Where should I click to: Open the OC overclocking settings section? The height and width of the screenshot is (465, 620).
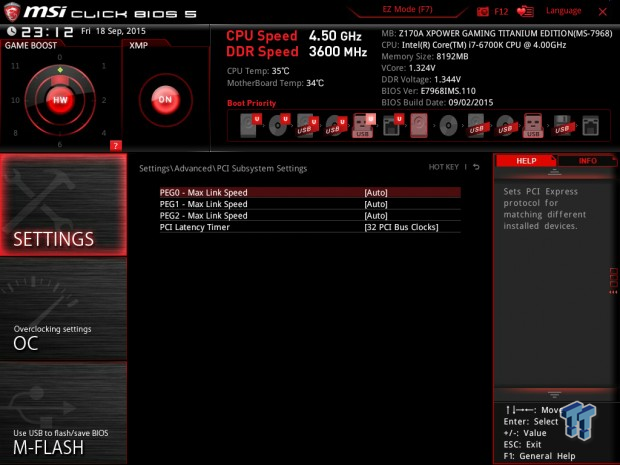tap(63, 309)
